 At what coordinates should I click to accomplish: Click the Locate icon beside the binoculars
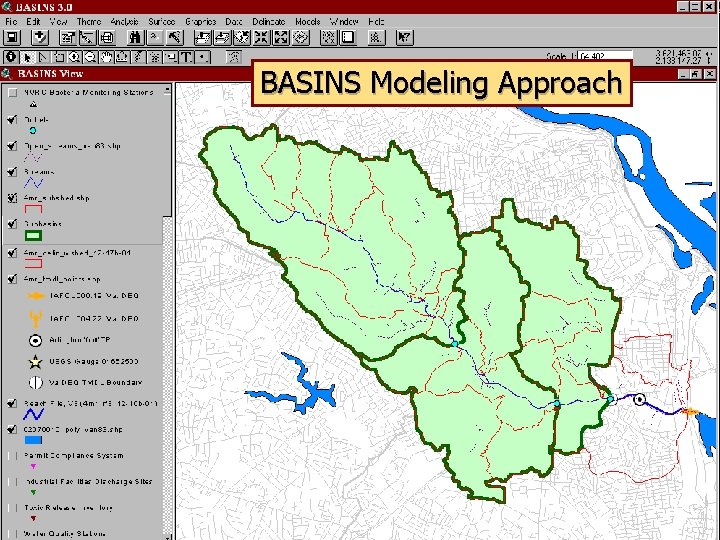click(x=155, y=37)
